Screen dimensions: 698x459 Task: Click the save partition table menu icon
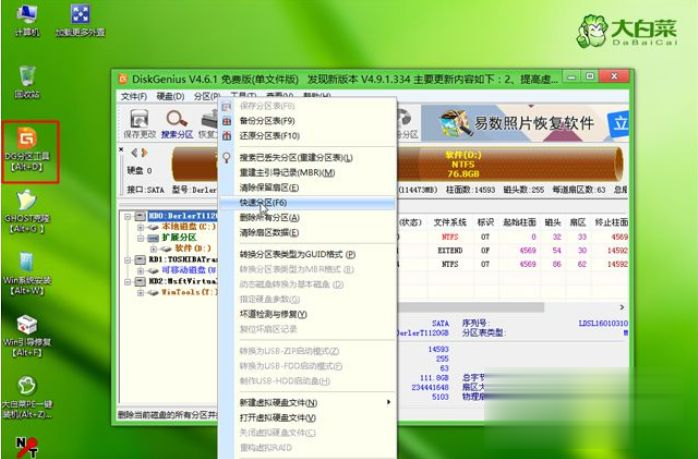point(227,106)
